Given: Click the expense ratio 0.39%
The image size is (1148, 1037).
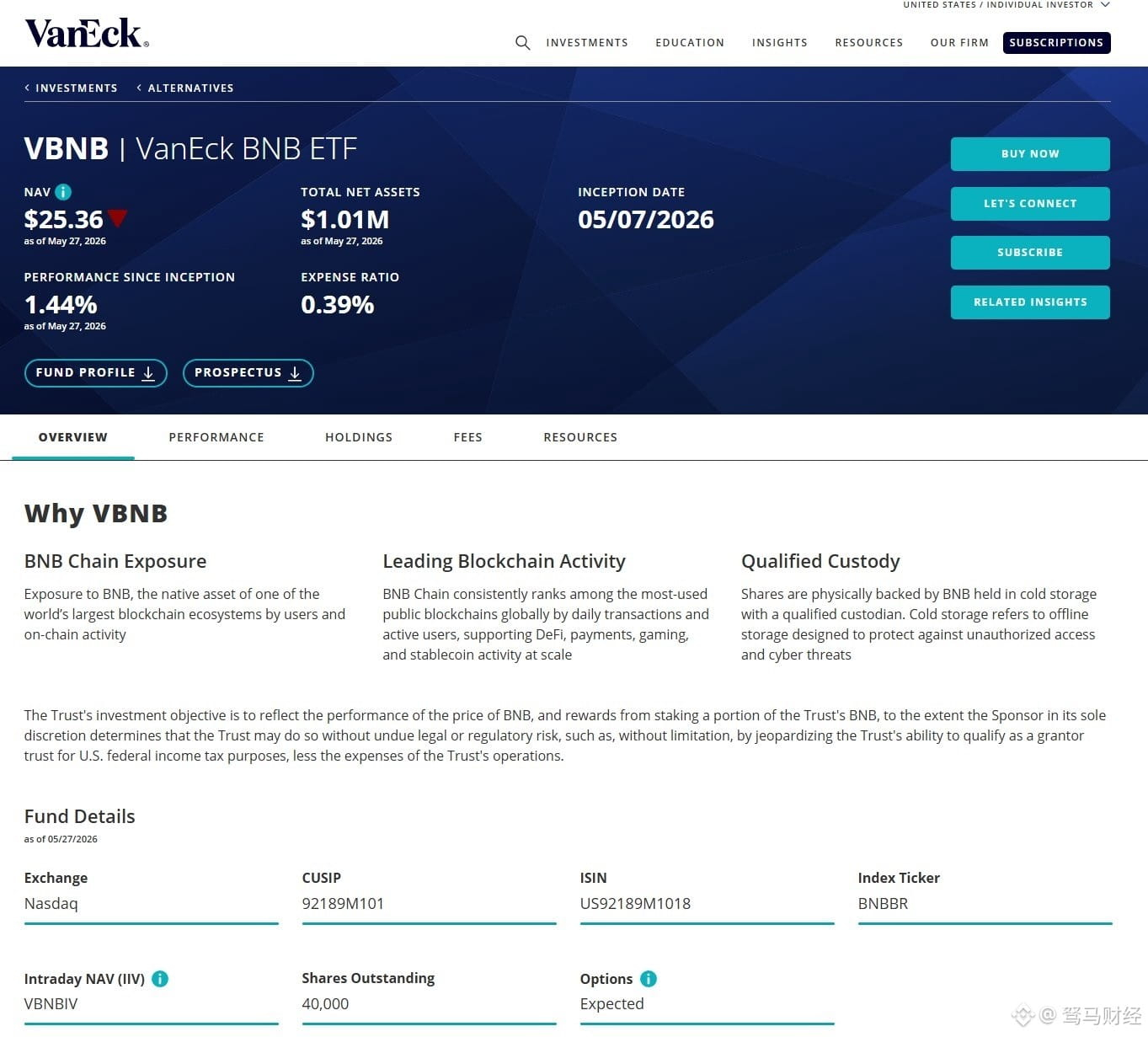Looking at the screenshot, I should (338, 305).
